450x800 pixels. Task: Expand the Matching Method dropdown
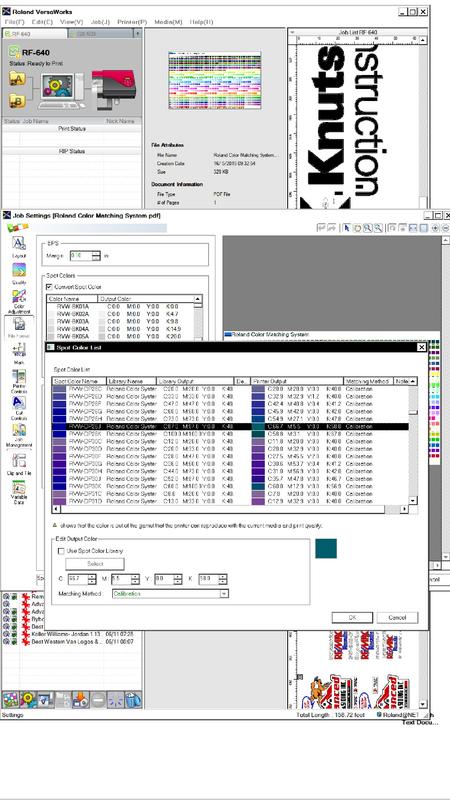pos(223,594)
